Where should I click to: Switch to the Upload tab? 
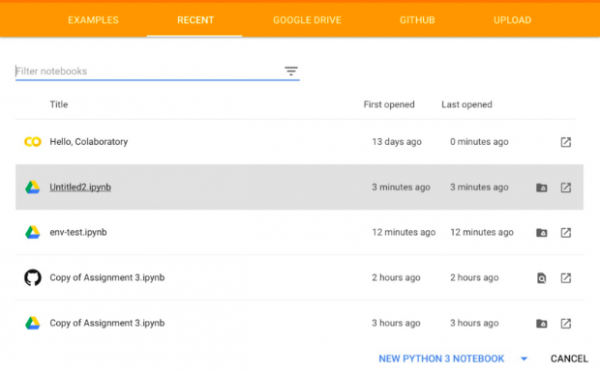[512, 20]
